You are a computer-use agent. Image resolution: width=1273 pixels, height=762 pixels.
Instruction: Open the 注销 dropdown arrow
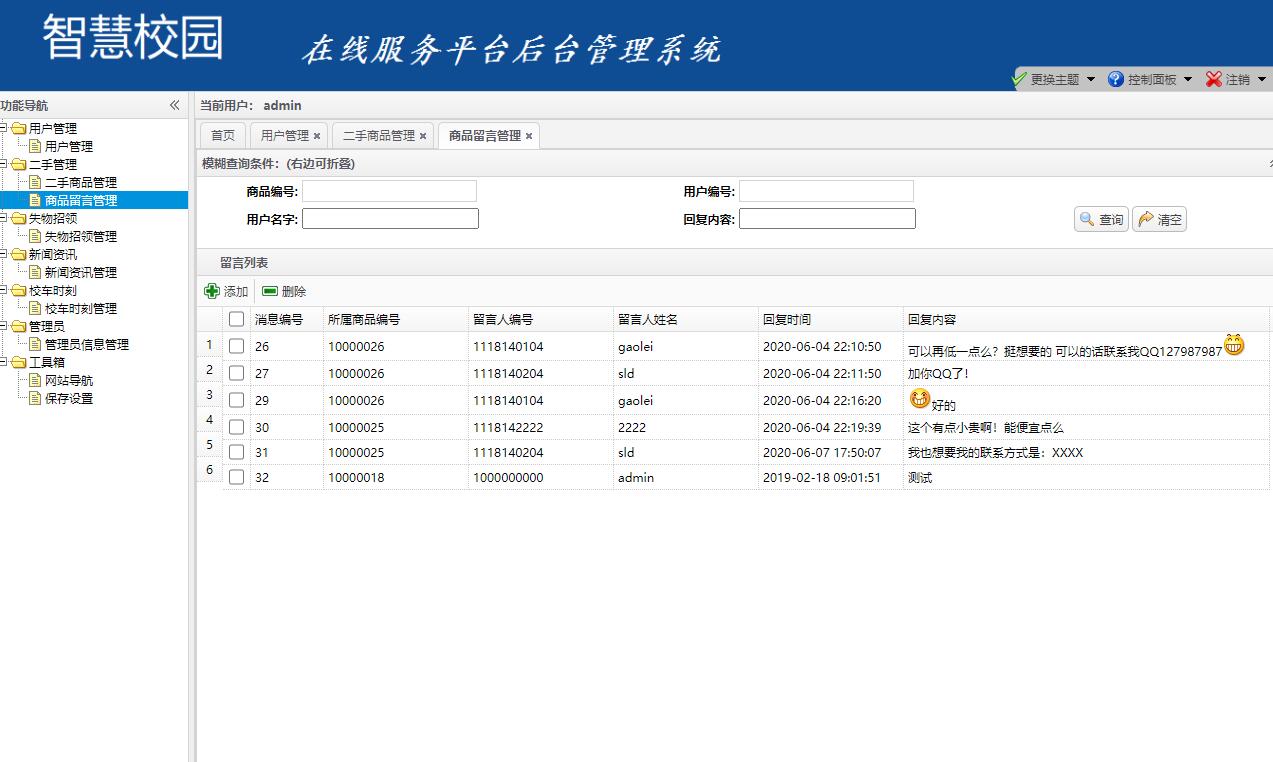pyautogui.click(x=1262, y=77)
